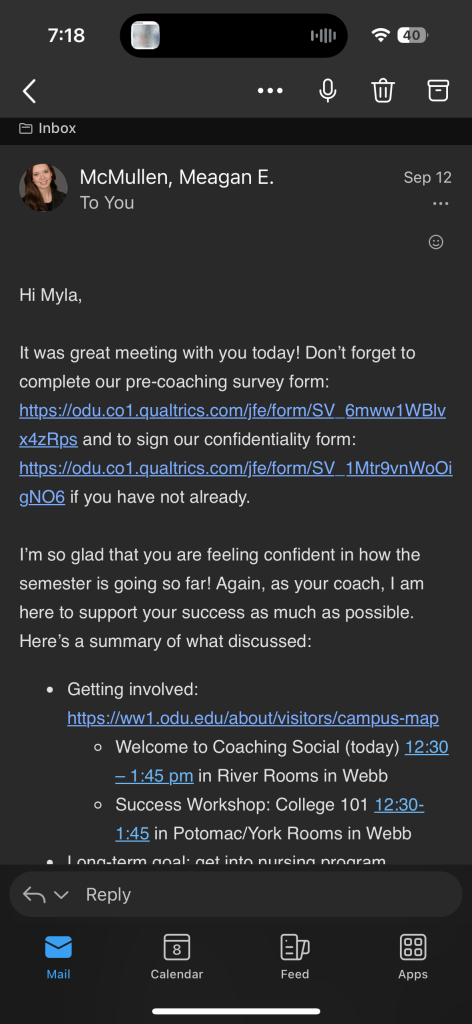Archive the email using archive box icon
This screenshot has width=472, height=1024.
439,91
